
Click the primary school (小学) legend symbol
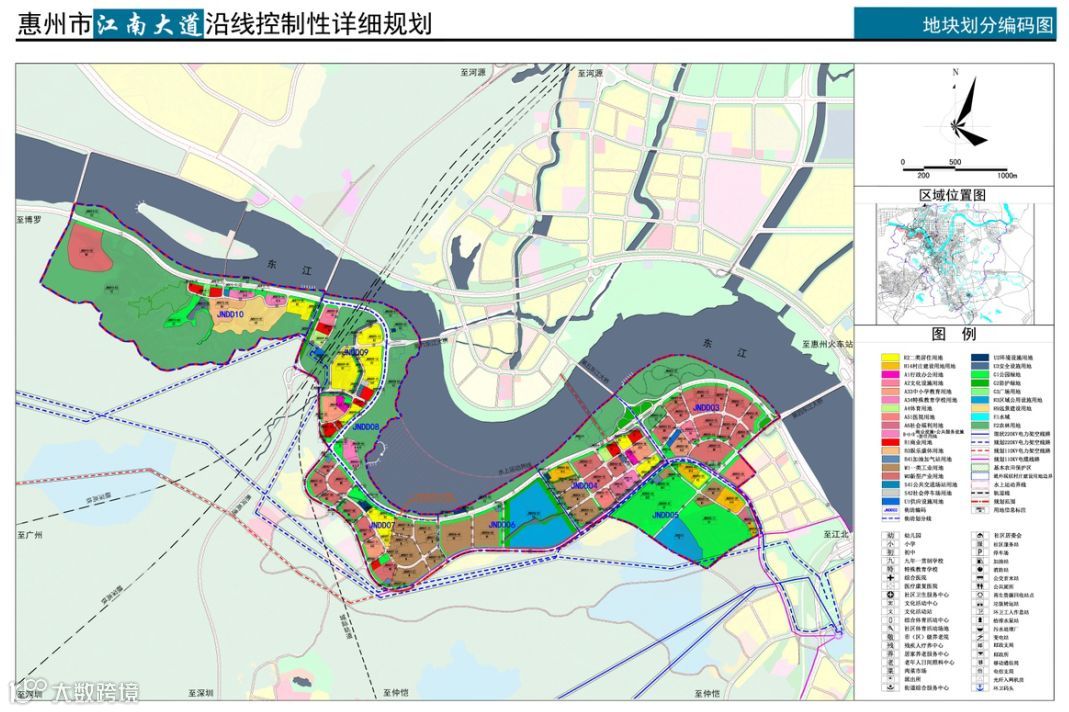[890, 544]
